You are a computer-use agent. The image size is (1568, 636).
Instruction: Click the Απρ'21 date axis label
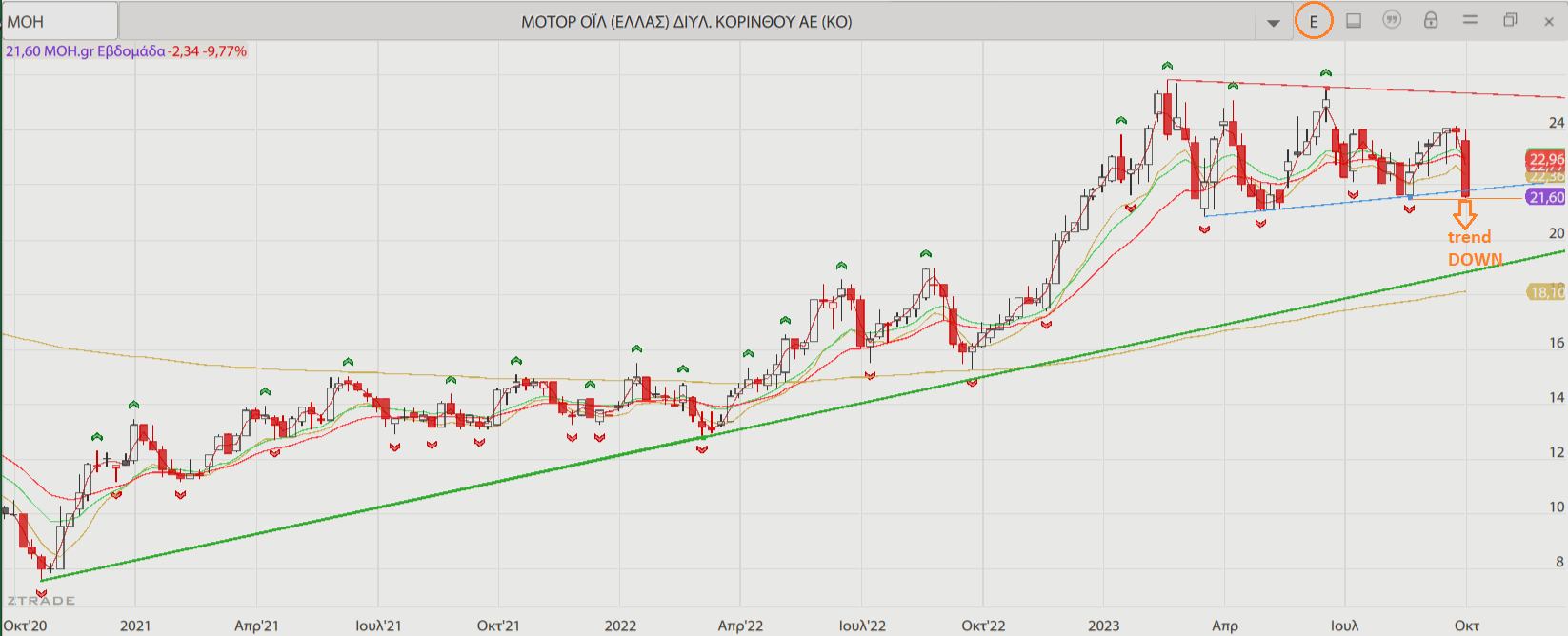257,626
